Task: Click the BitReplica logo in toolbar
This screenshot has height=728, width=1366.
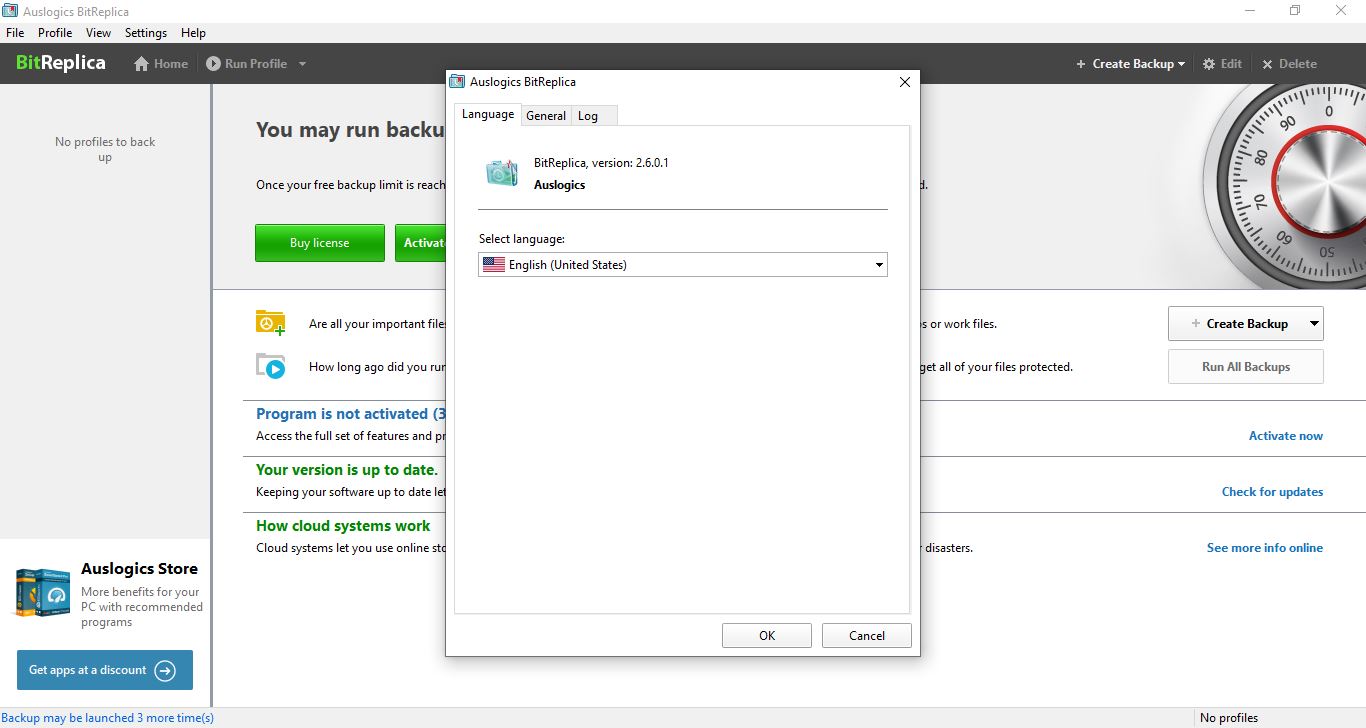Action: [x=61, y=63]
